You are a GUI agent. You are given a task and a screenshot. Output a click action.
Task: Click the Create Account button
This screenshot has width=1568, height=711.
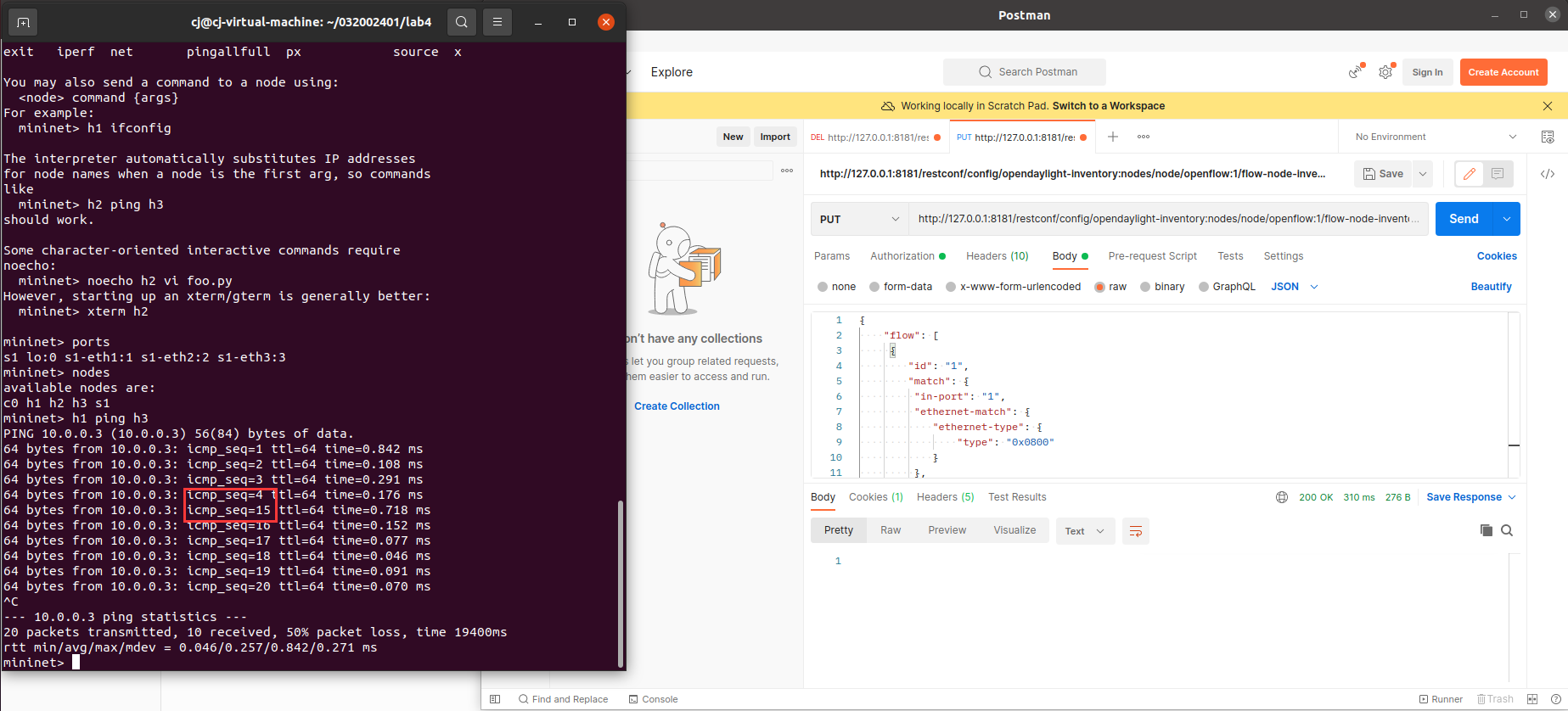[x=1503, y=72]
